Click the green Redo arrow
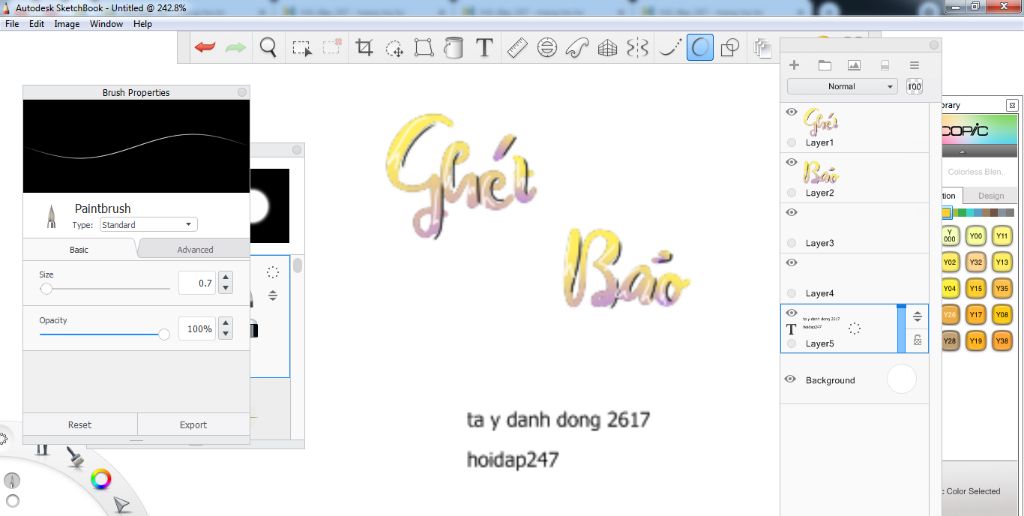Image resolution: width=1024 pixels, height=516 pixels. pyautogui.click(x=235, y=47)
